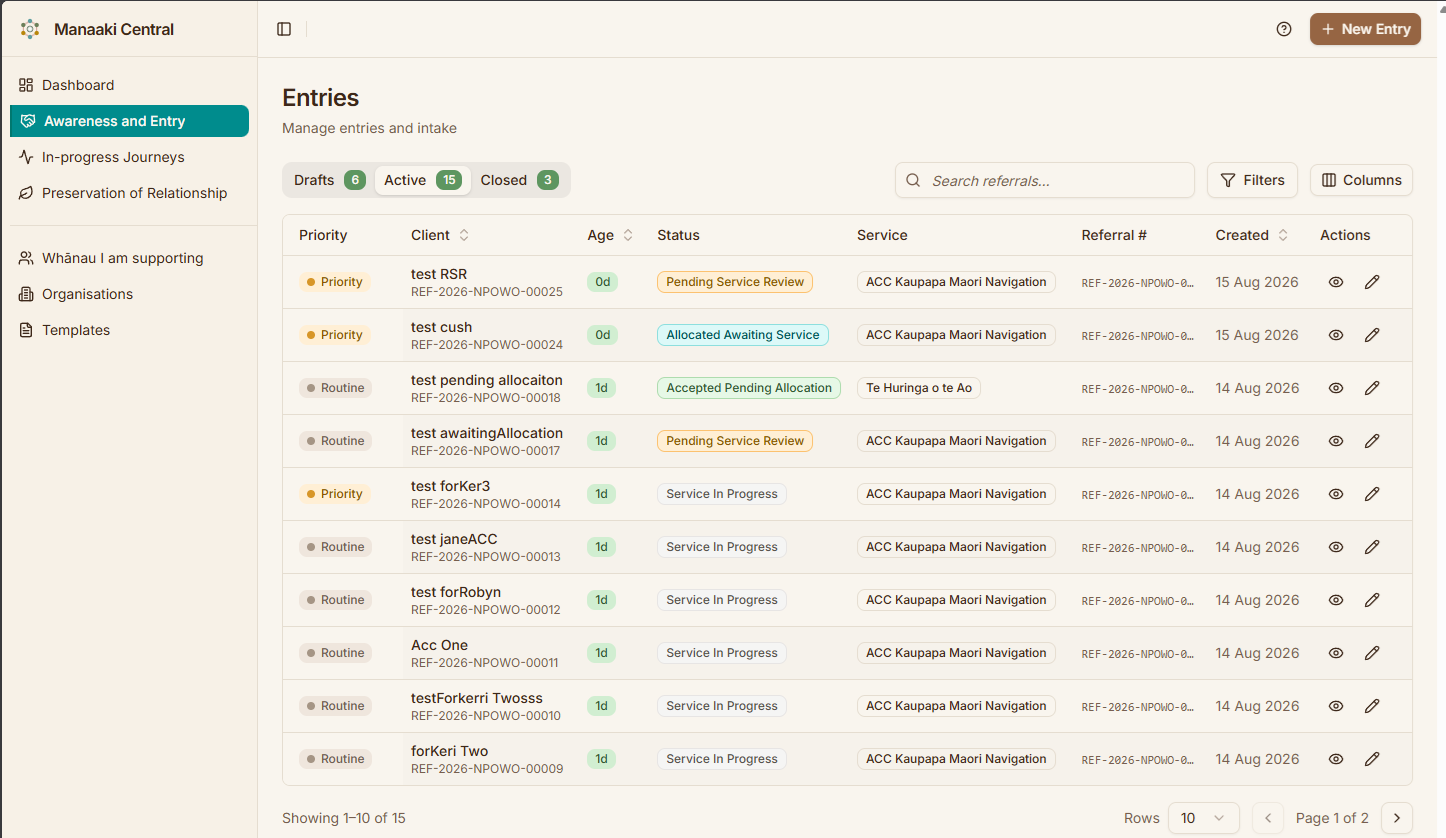Viewport: 1446px width, 838px height.
Task: Open Whānau I am supporting
Action: point(129,258)
